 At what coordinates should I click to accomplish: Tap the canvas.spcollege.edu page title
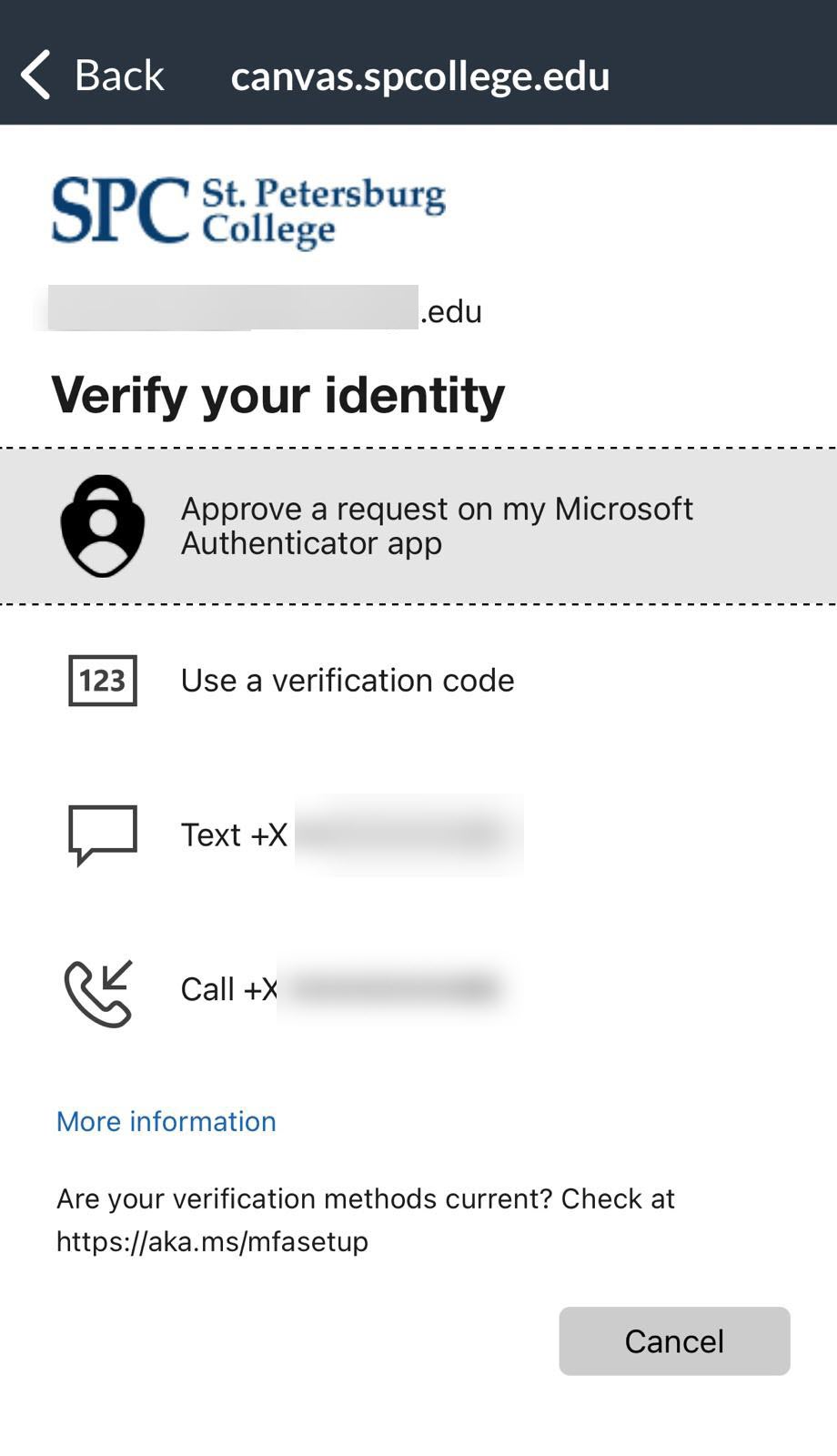coord(419,76)
